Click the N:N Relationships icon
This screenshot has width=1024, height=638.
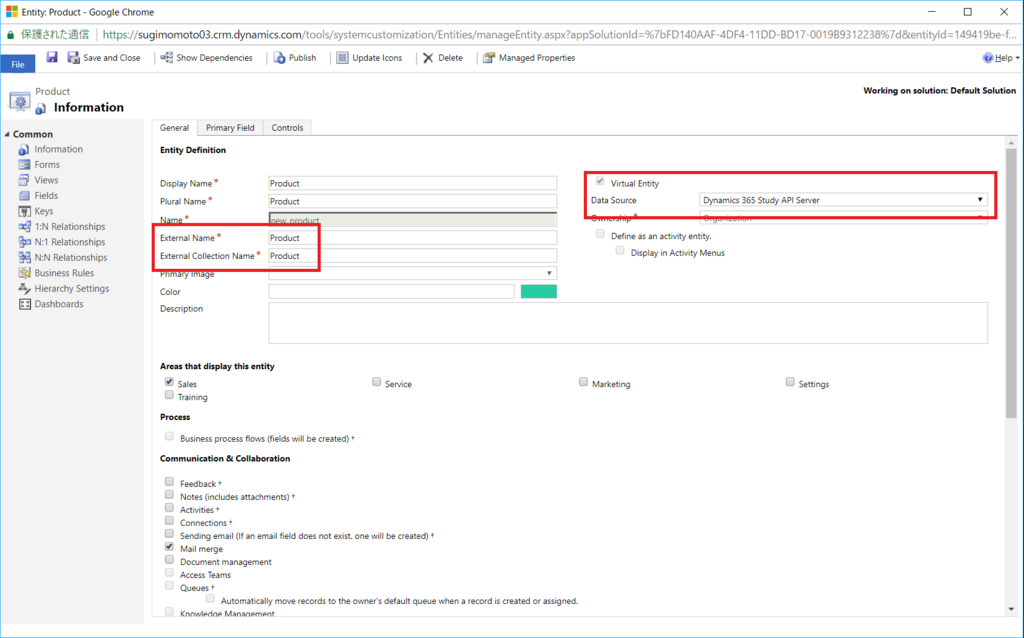(24, 257)
